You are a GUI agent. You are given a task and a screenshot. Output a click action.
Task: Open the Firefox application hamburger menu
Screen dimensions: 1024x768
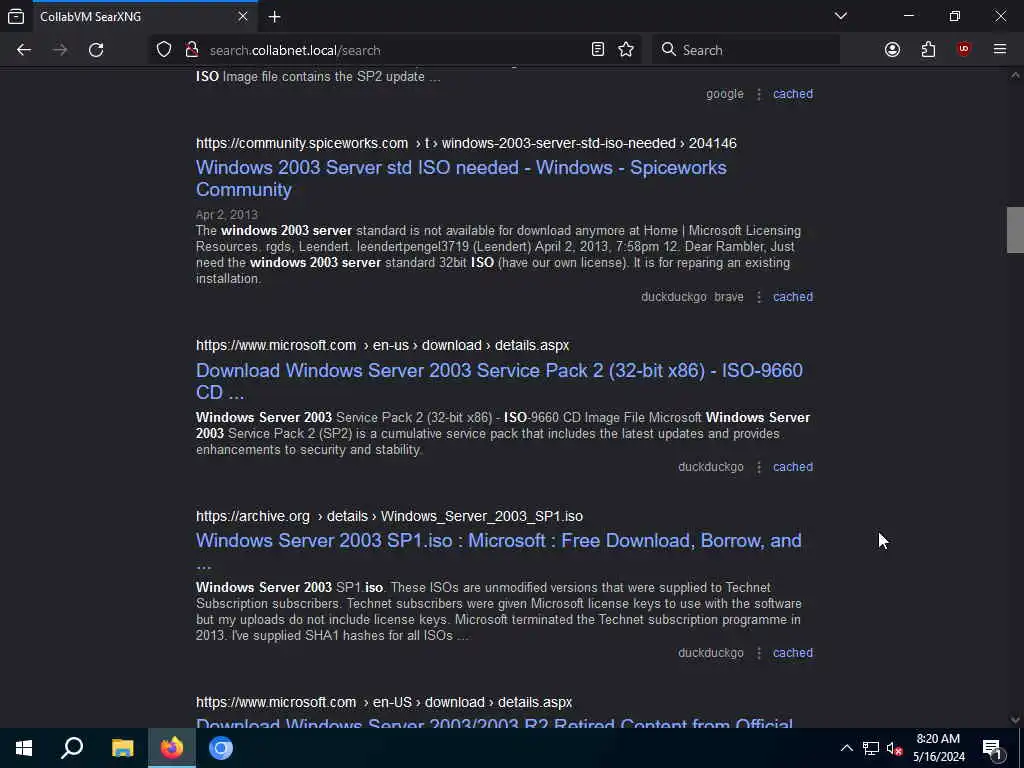tap(1000, 50)
